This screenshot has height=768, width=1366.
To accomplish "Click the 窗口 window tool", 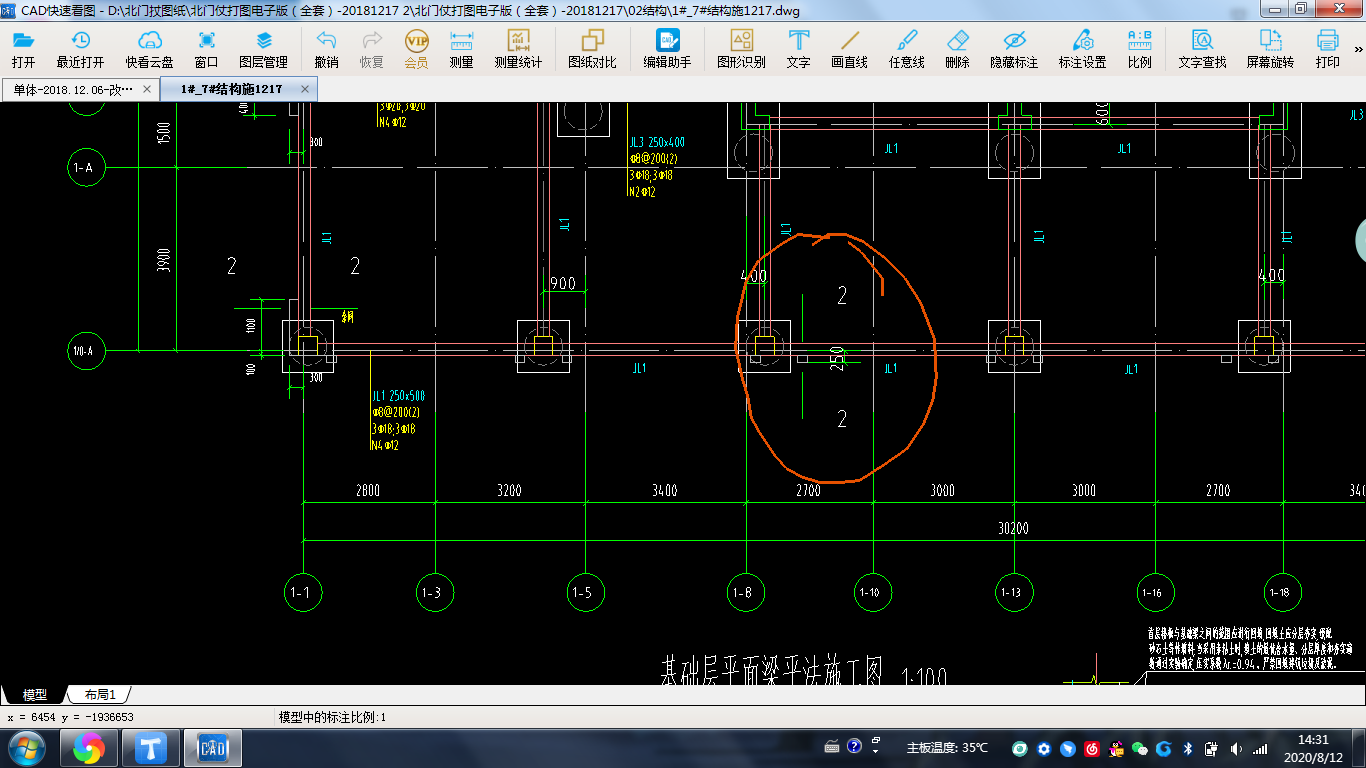I will tap(207, 49).
